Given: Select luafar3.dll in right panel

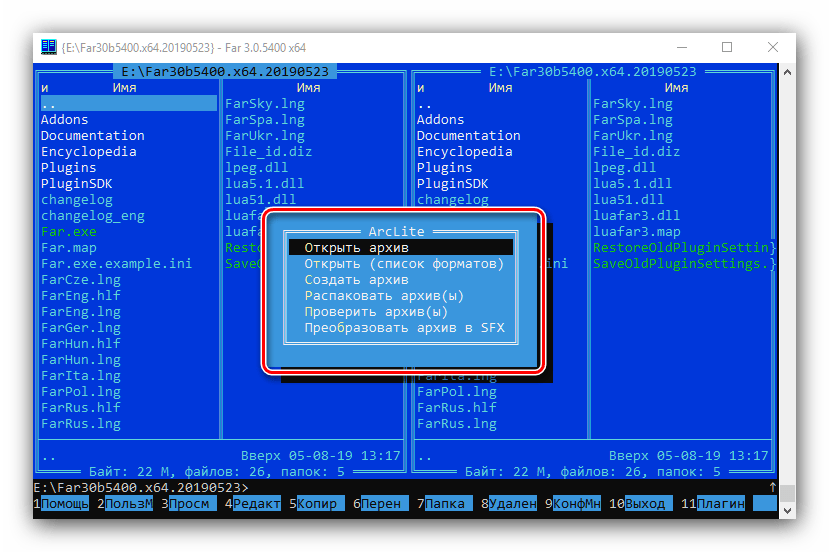Looking at the screenshot, I should [x=637, y=216].
